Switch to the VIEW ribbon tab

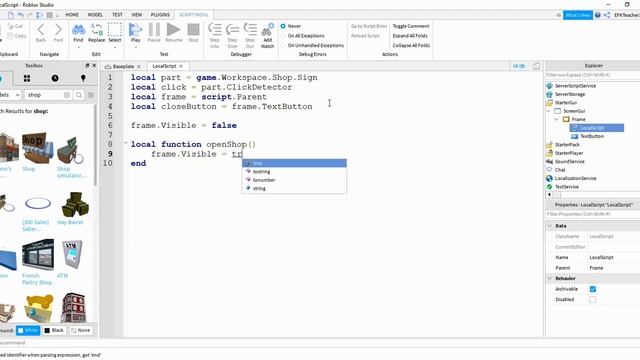(x=137, y=15)
